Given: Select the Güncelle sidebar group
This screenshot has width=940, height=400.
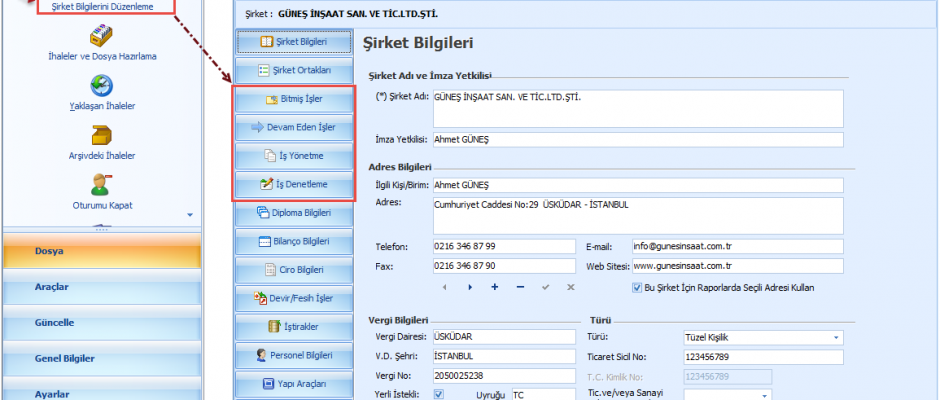Looking at the screenshot, I should coord(100,323).
